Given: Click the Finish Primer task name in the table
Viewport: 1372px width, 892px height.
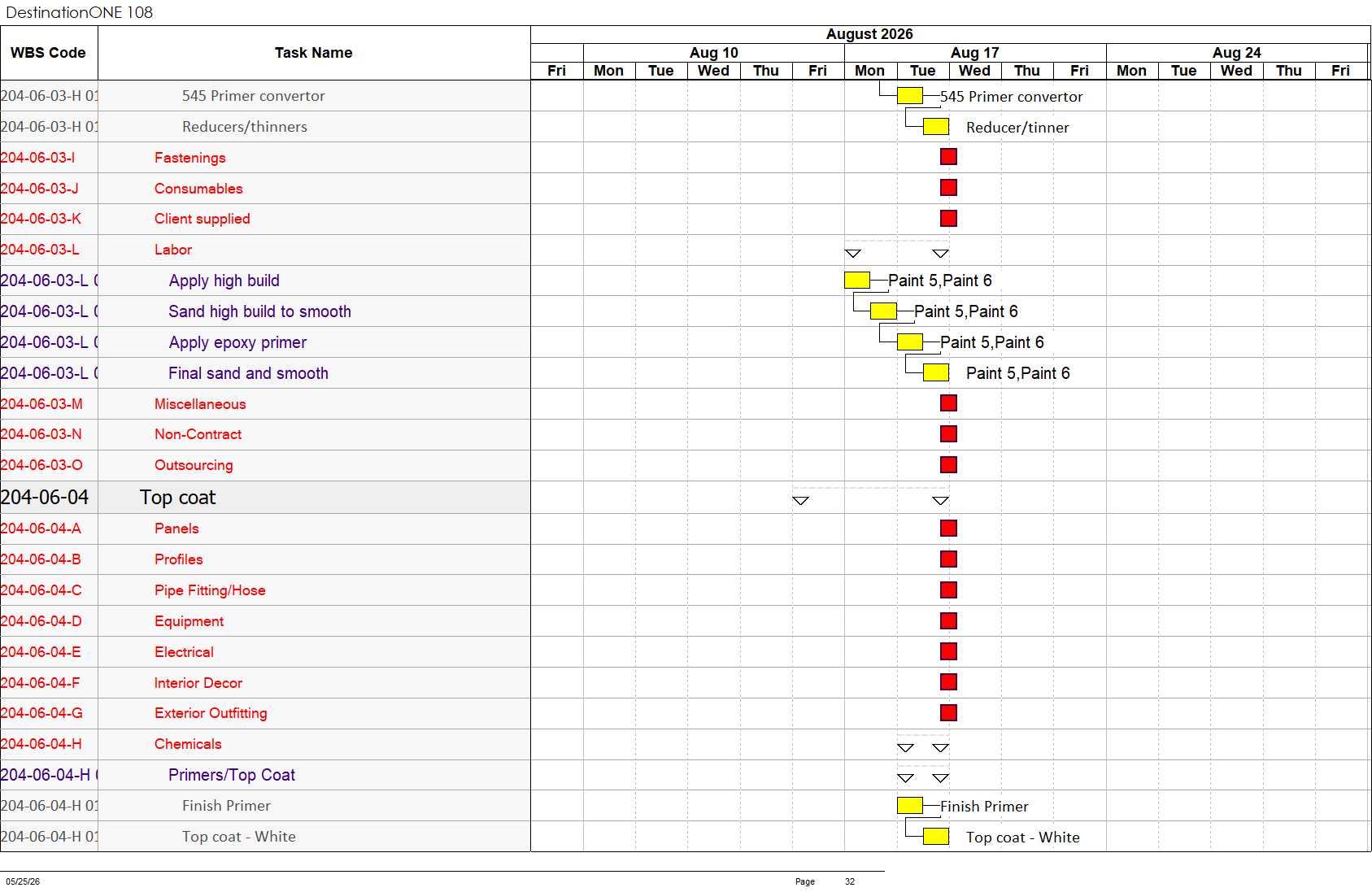Looking at the screenshot, I should point(226,806).
